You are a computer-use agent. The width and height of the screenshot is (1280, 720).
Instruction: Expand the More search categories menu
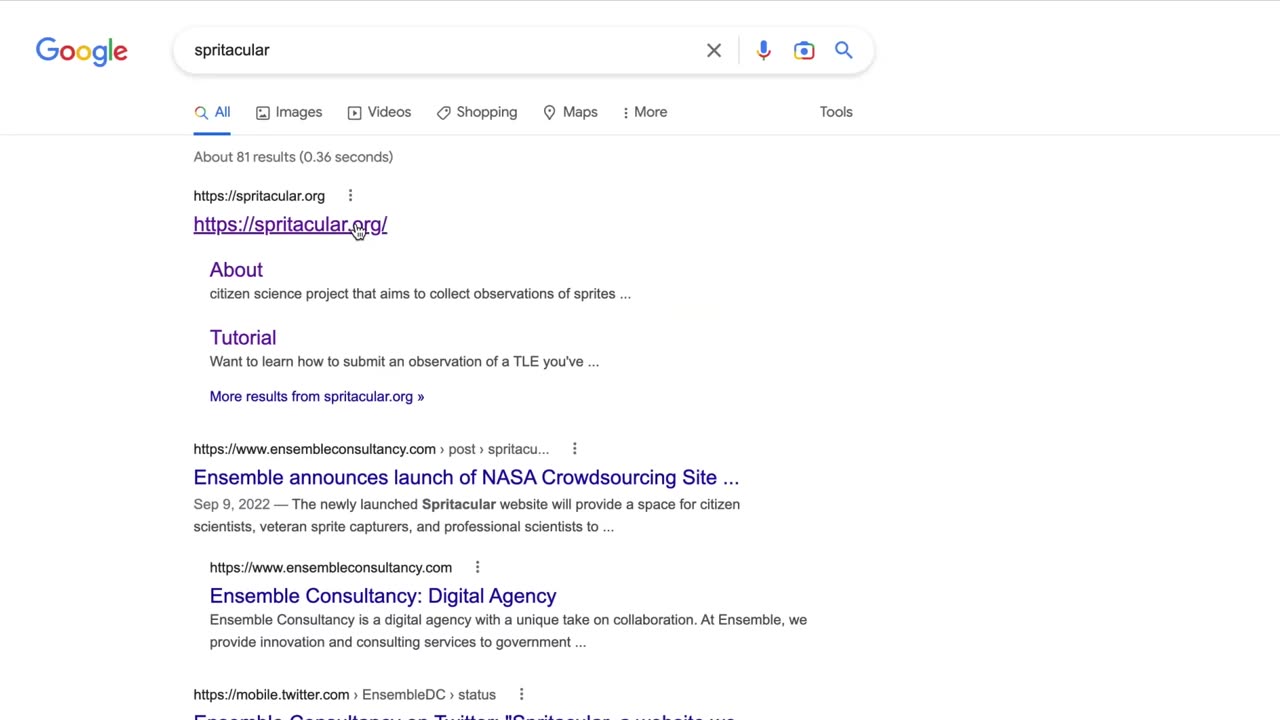(644, 112)
